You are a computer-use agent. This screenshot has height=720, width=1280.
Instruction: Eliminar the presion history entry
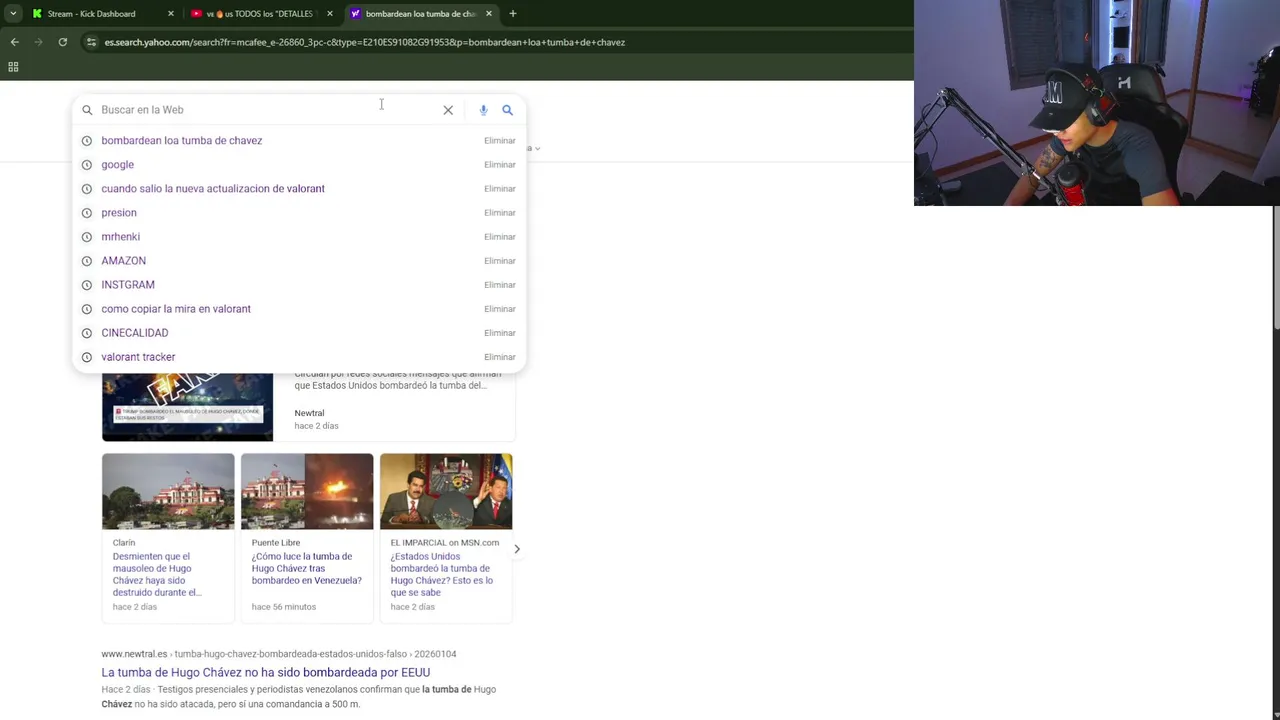499,213
